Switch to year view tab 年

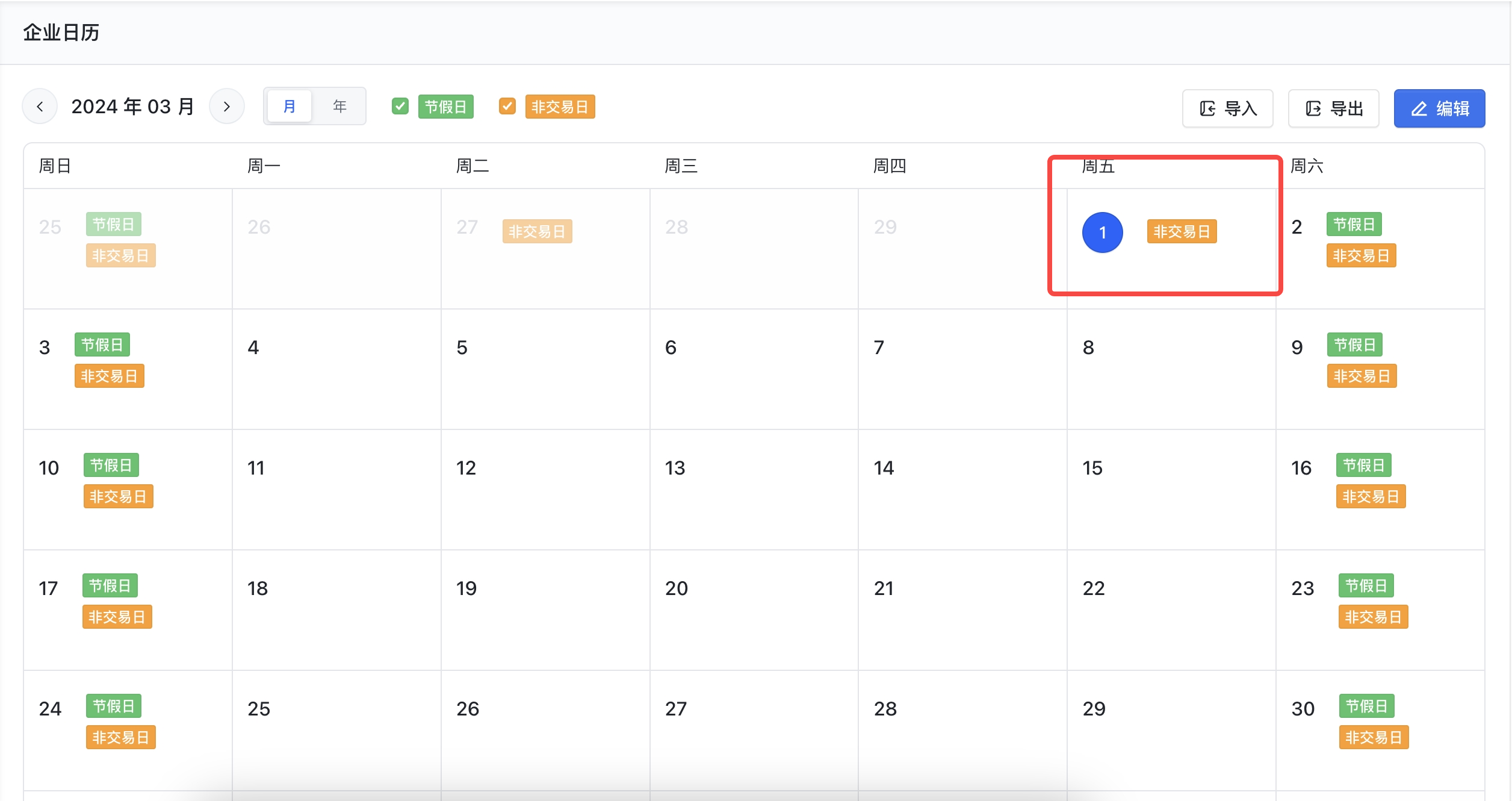[339, 107]
